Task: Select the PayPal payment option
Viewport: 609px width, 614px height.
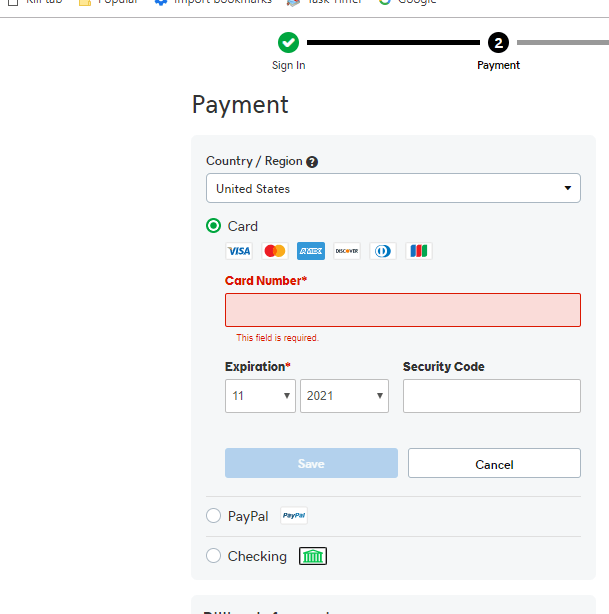Action: (x=213, y=516)
